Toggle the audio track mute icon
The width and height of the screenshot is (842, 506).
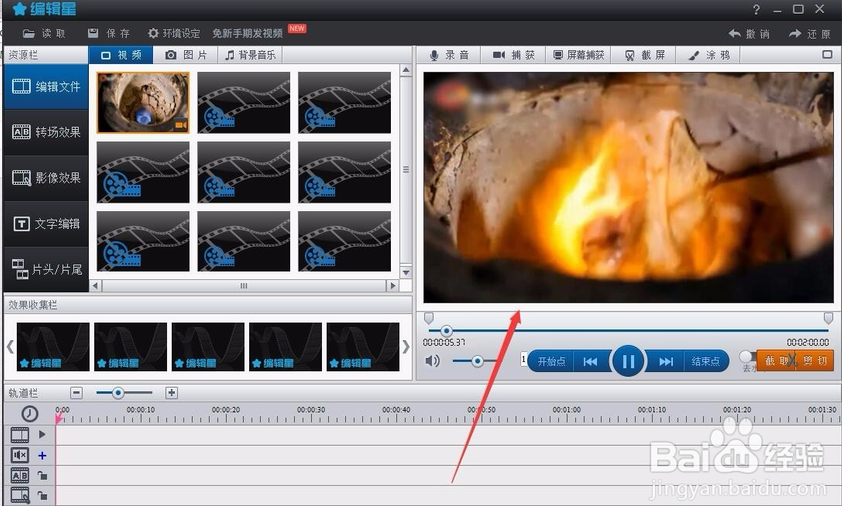20,456
